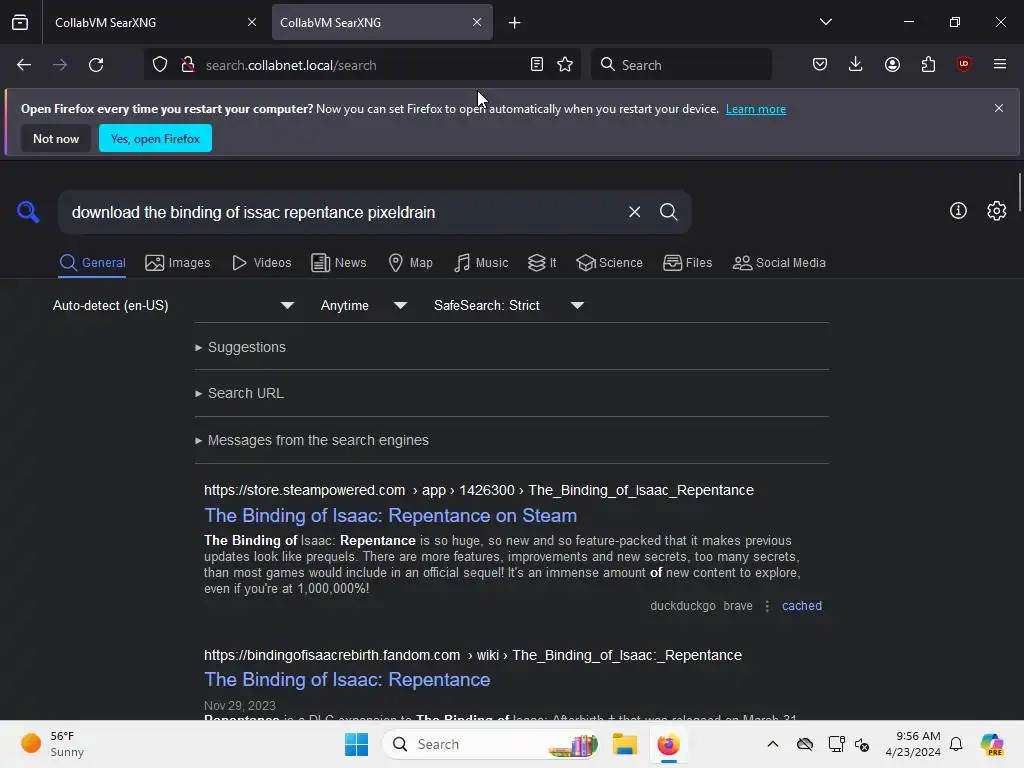Switch to Music search category
Viewport: 1024px width, 768px height.
[x=481, y=263]
